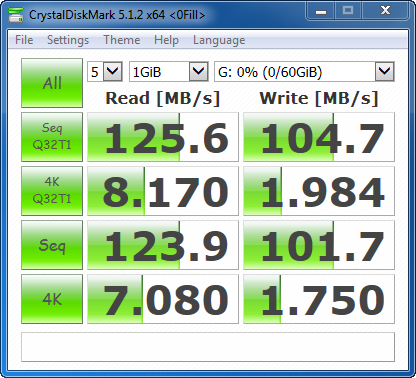Expand the G: drive selection dropdown
This screenshot has width=416, height=378.
[x=304, y=71]
